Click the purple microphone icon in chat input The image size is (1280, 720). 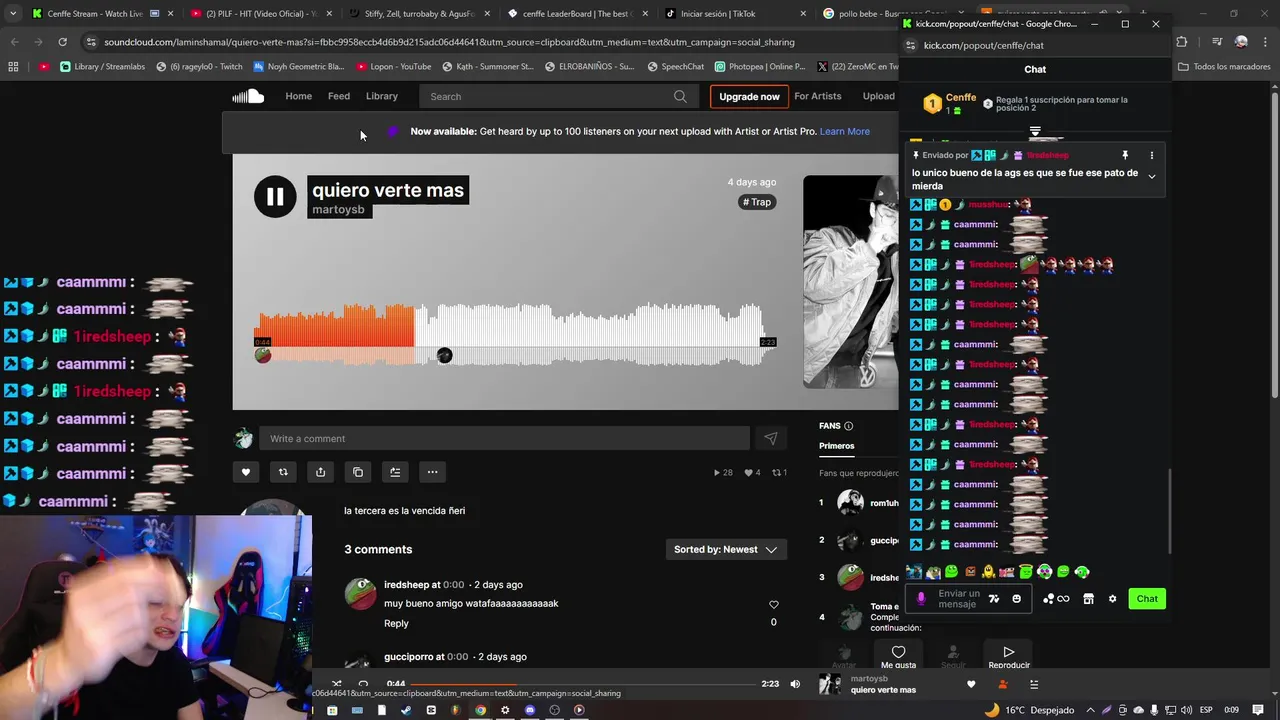coord(922,598)
